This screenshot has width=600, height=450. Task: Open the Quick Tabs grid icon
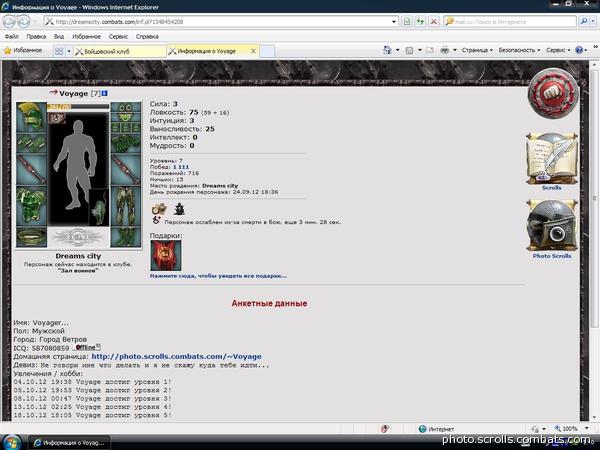(x=59, y=51)
